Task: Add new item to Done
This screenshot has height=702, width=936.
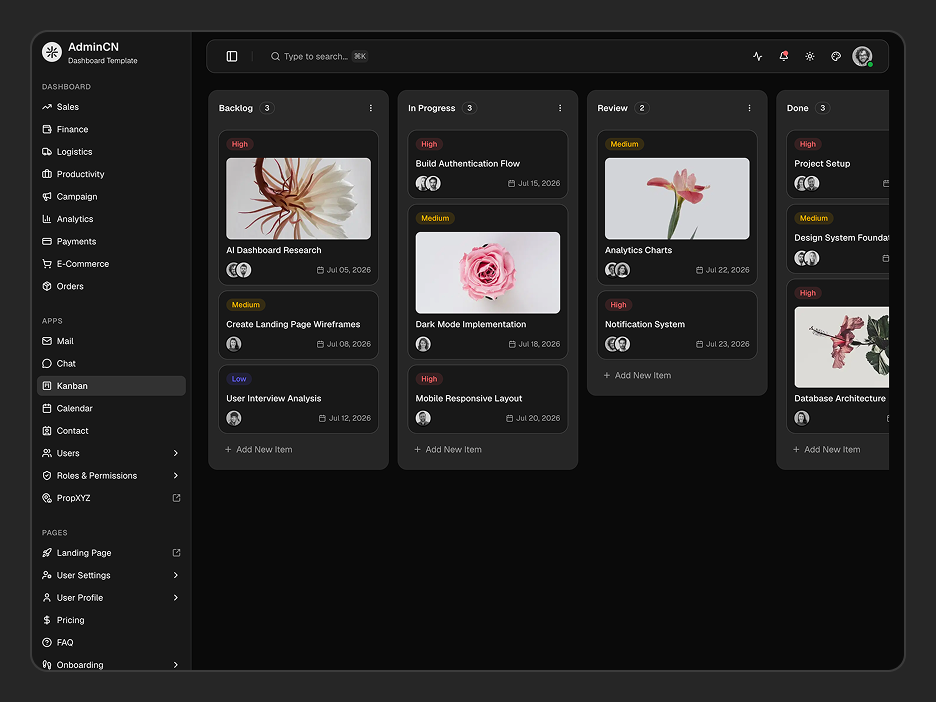Action: (x=826, y=449)
